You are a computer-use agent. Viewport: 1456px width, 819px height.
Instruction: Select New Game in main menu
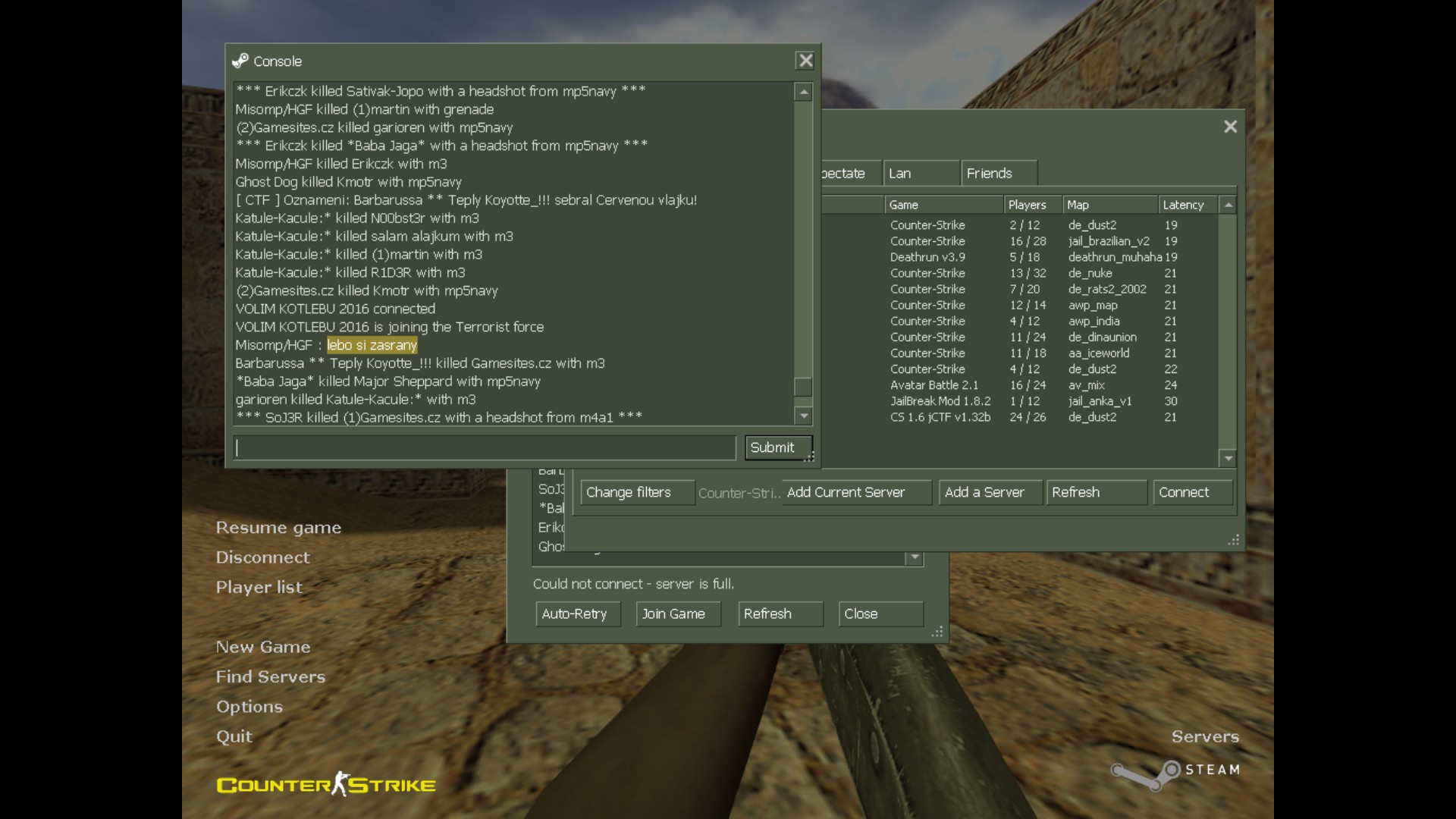point(263,647)
